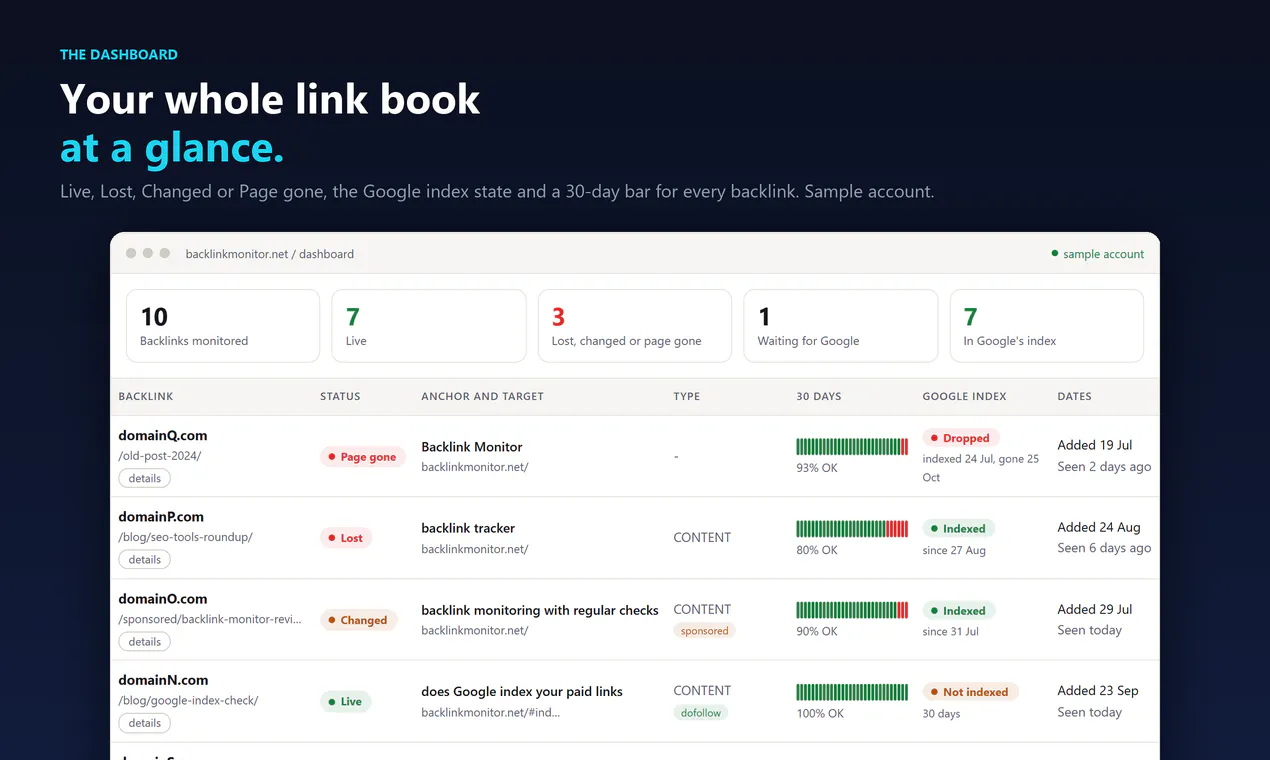Click the Waiting for Google card
The image size is (1270, 760).
pyautogui.click(x=841, y=326)
